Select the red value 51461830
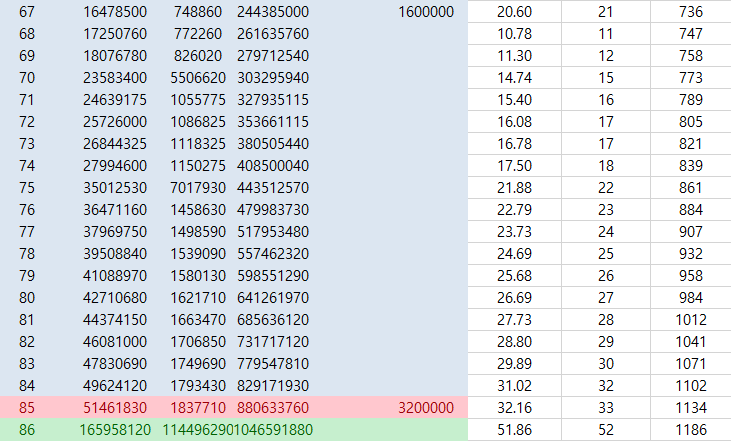This screenshot has height=441, width=731. tap(115, 408)
